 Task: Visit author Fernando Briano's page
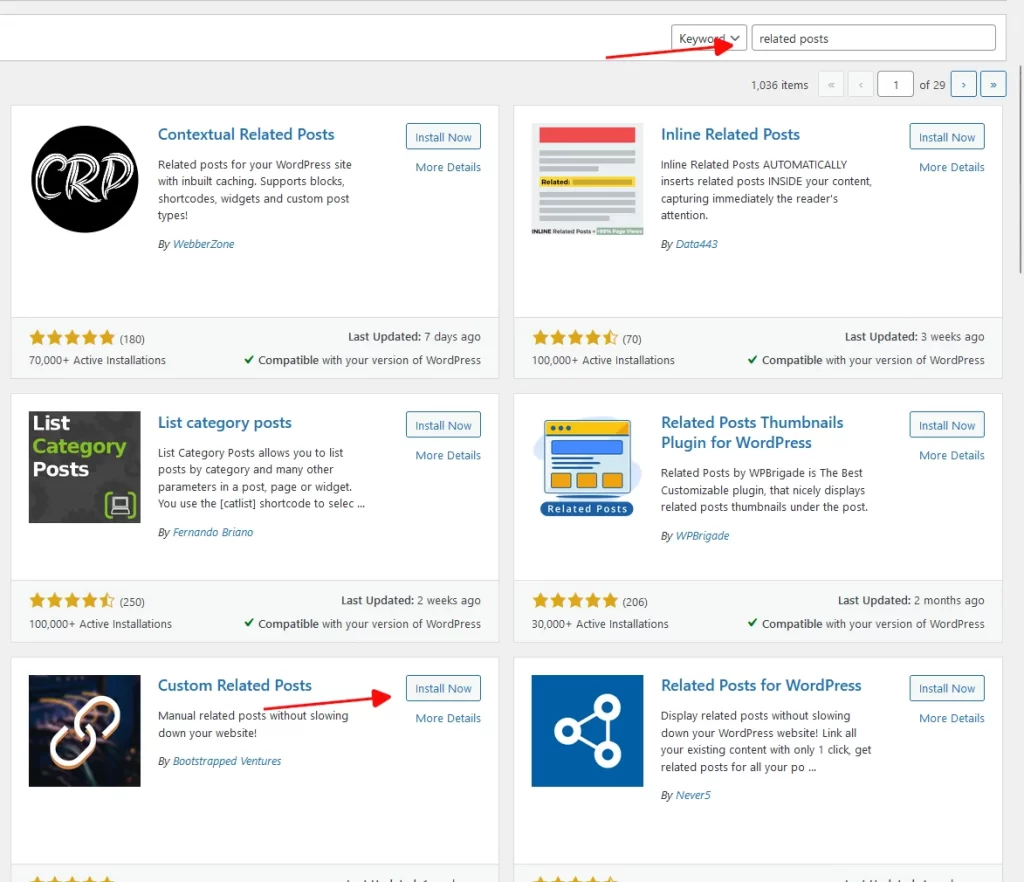pos(212,532)
